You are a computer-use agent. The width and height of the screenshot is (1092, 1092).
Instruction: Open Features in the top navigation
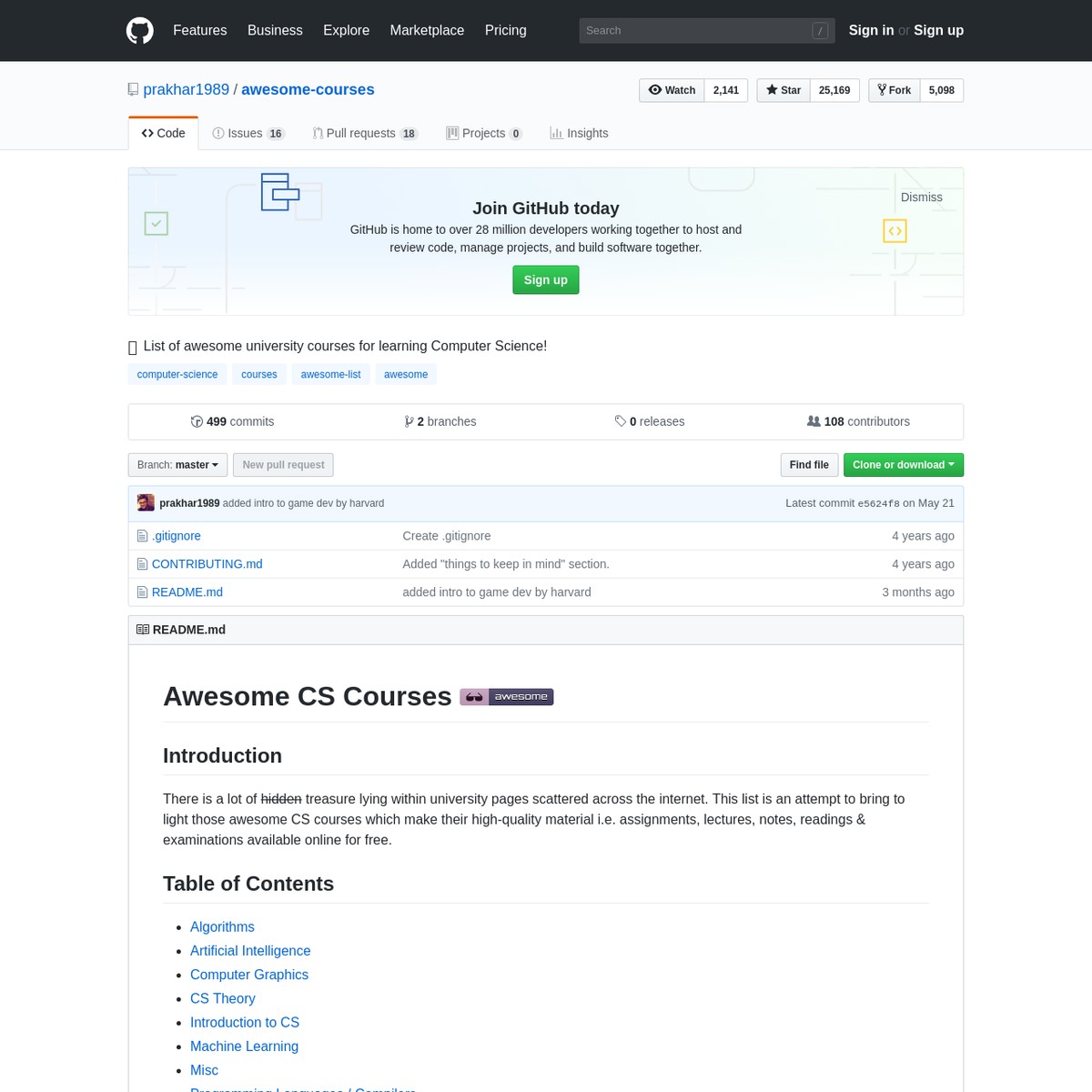pos(200,30)
